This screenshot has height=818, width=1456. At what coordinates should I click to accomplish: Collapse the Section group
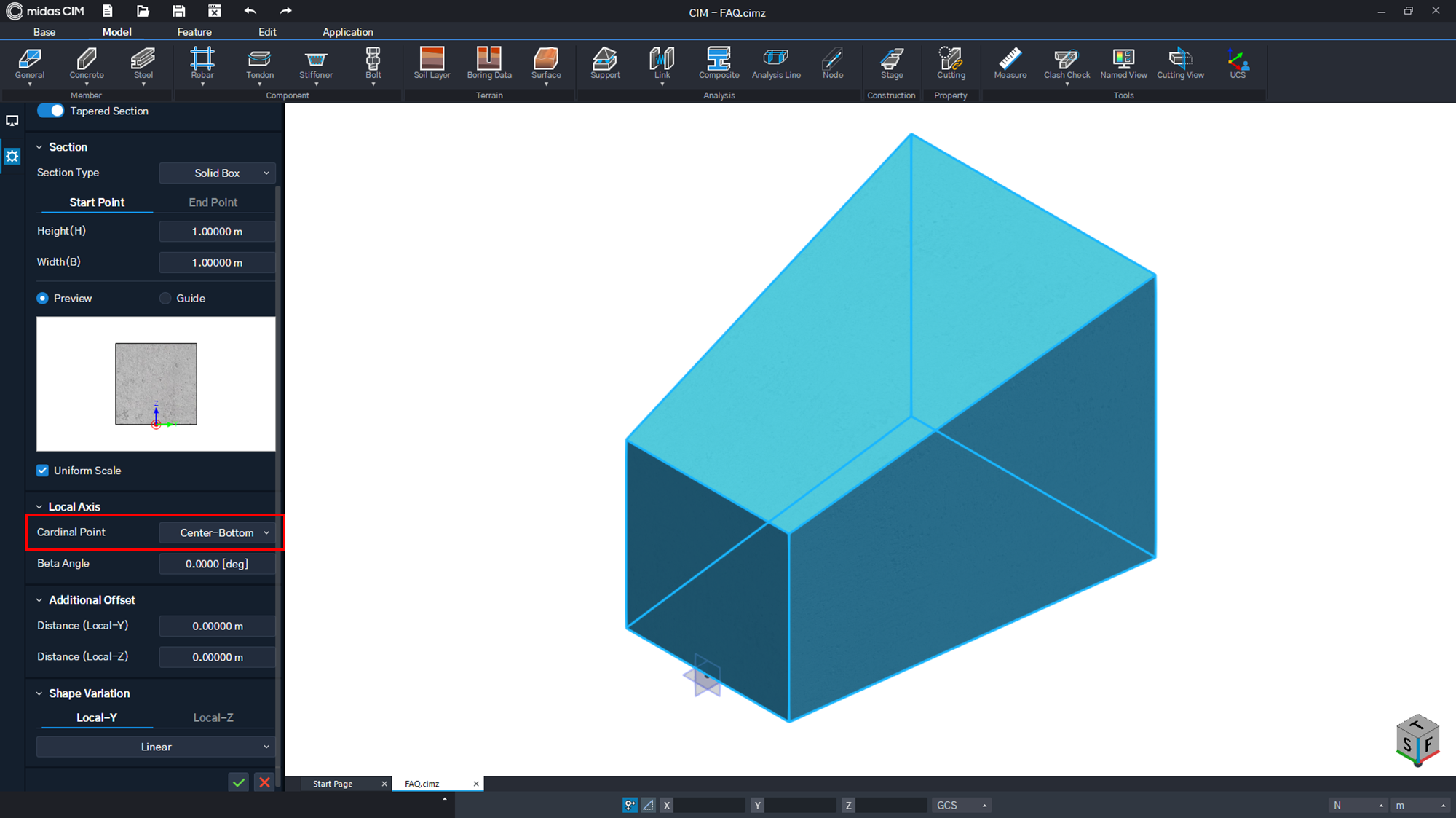(x=39, y=147)
